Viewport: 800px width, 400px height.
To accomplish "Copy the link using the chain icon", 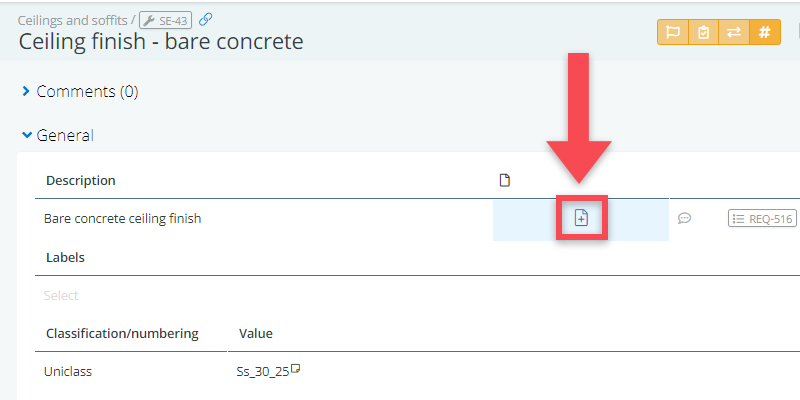I will click(x=205, y=19).
